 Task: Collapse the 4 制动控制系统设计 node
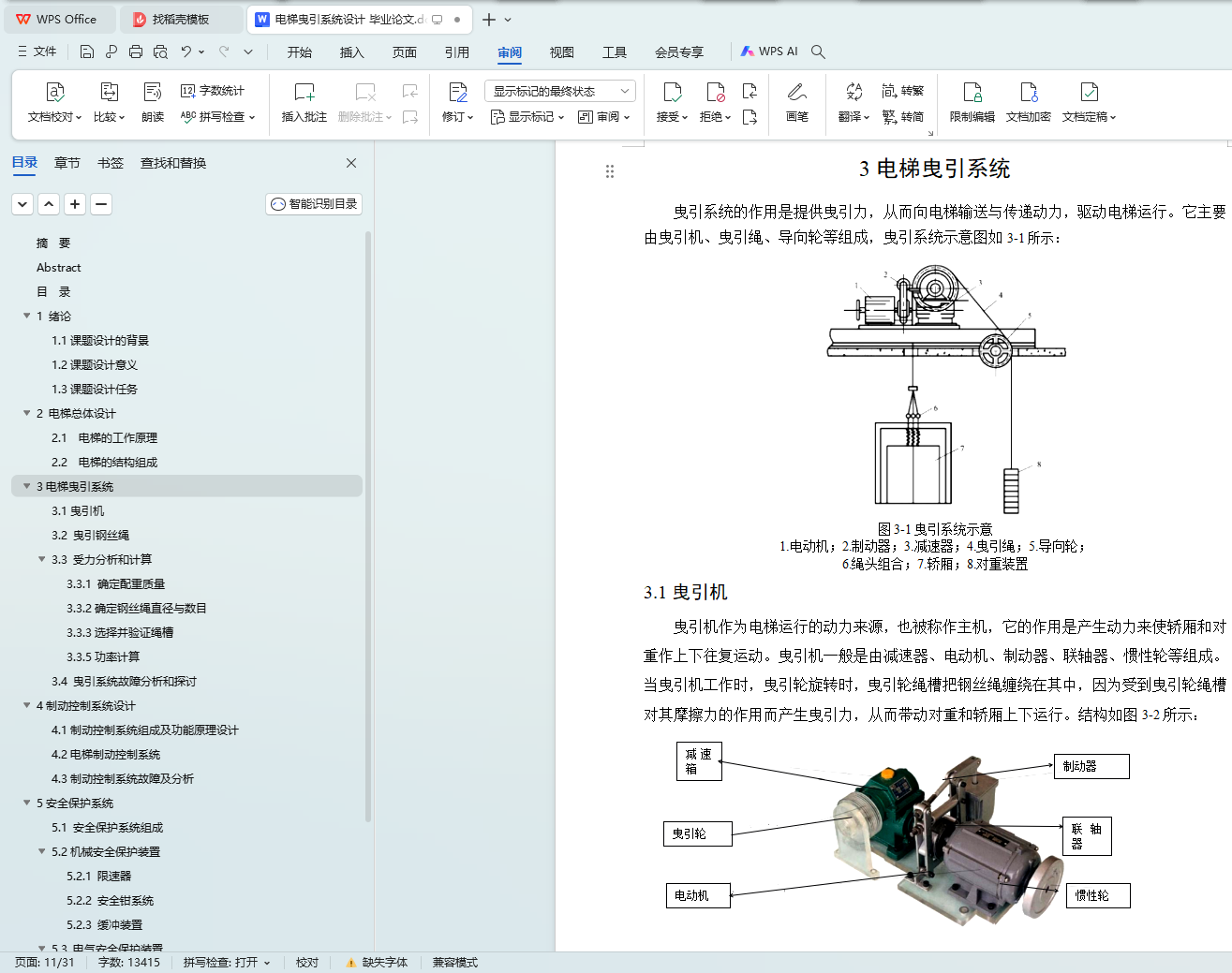click(x=26, y=705)
